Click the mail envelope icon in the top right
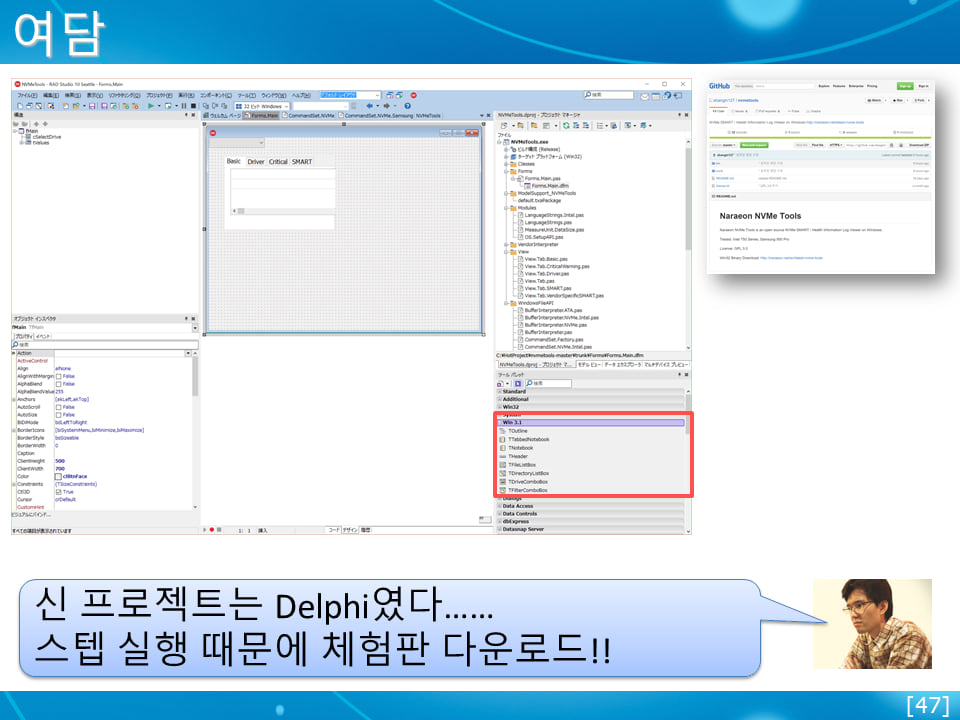This screenshot has width=960, height=720. point(645,96)
